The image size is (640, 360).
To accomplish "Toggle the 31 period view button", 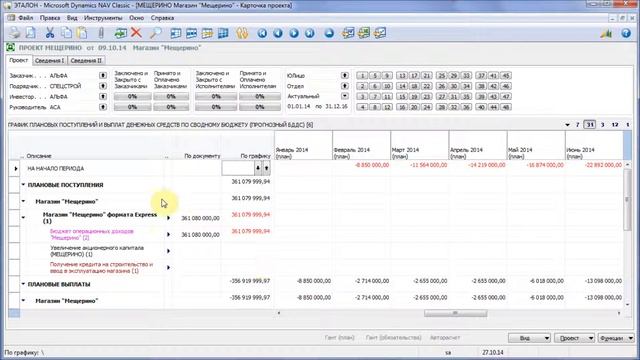I will tap(590, 124).
